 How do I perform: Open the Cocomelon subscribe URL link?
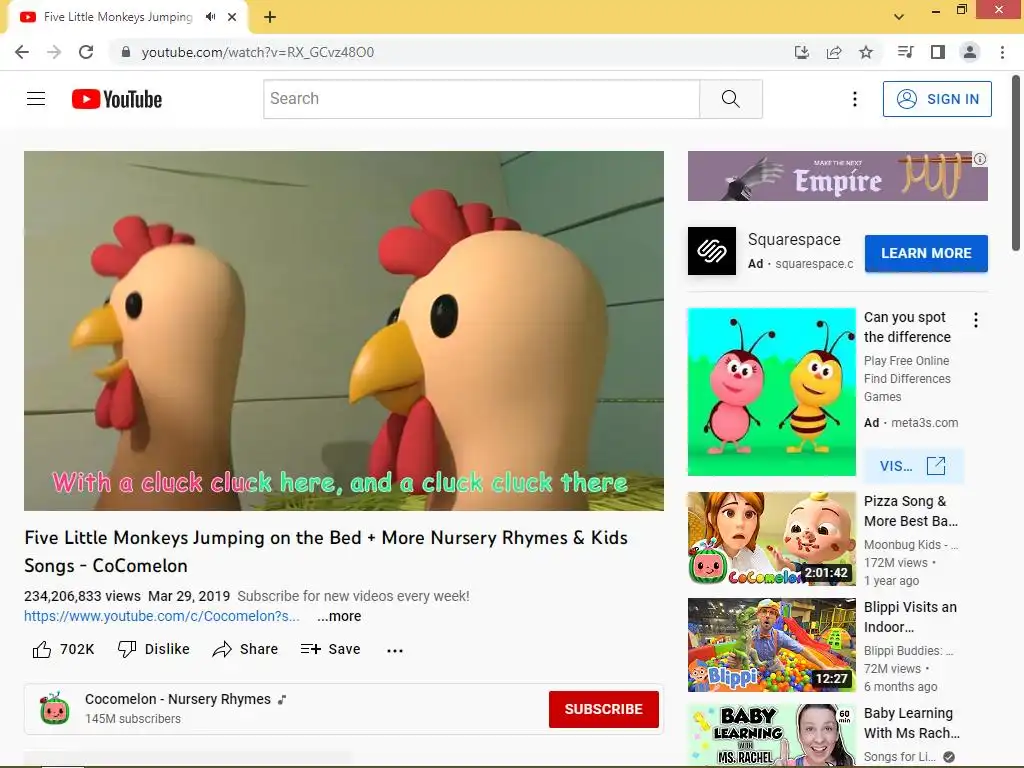coord(162,616)
